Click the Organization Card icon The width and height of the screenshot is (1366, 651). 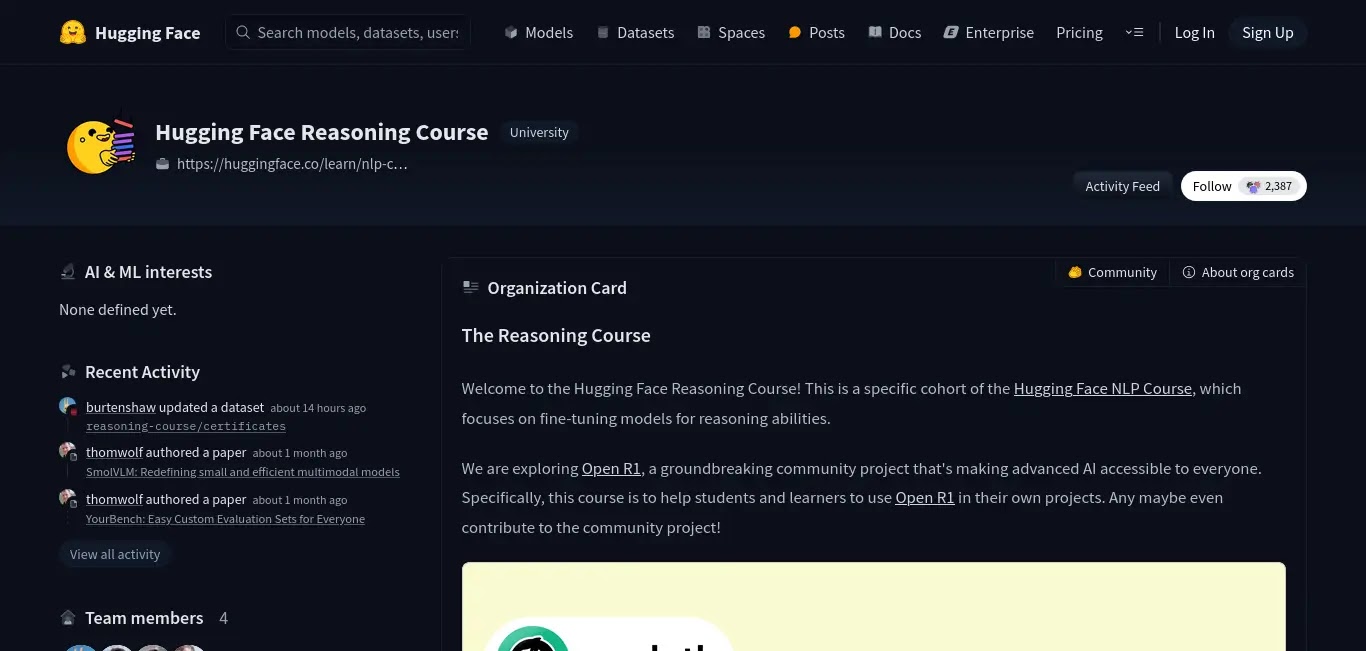click(471, 288)
